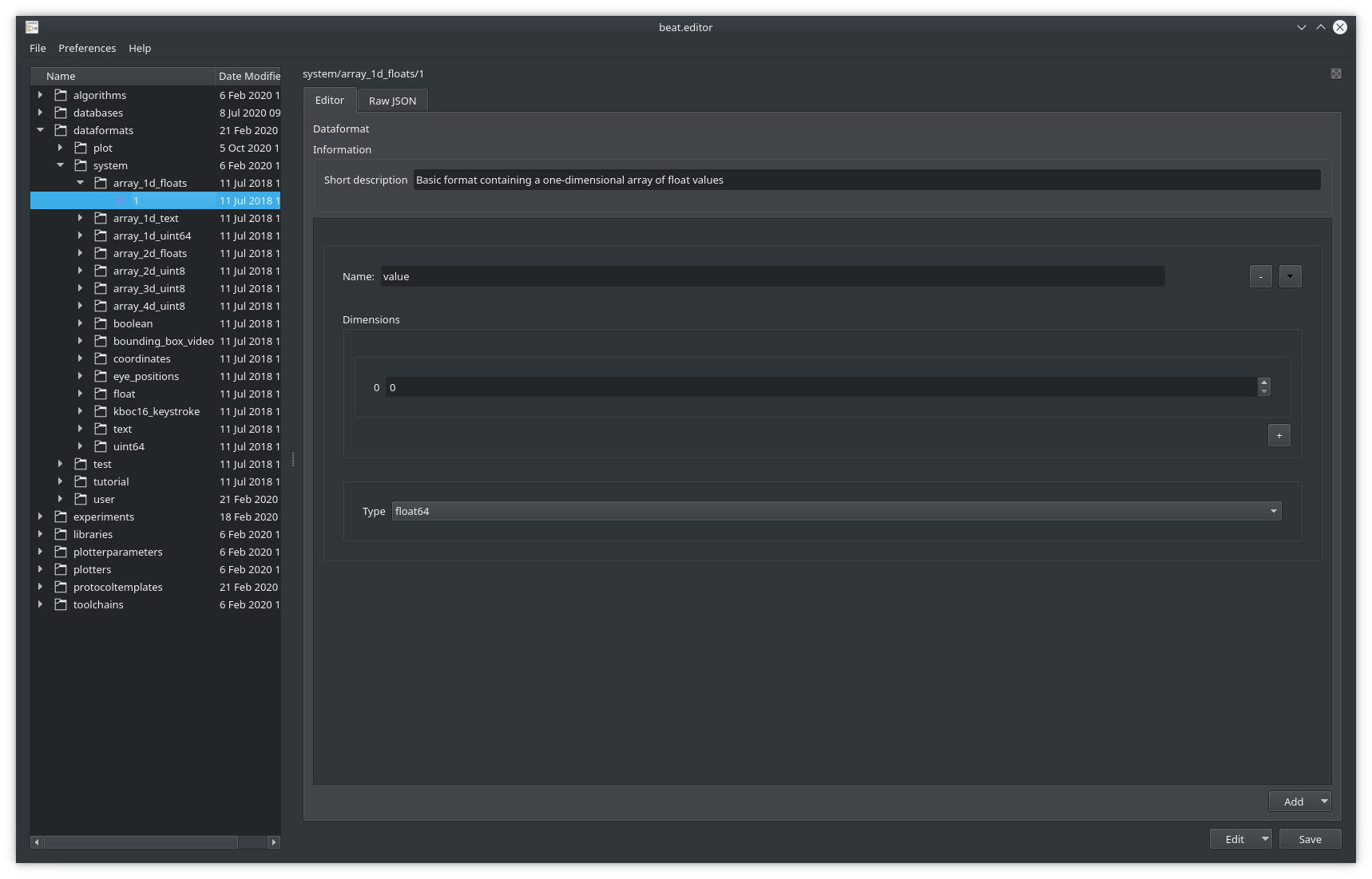Click the plotters folder icon
This screenshot has width=1372, height=879.
pyautogui.click(x=61, y=569)
